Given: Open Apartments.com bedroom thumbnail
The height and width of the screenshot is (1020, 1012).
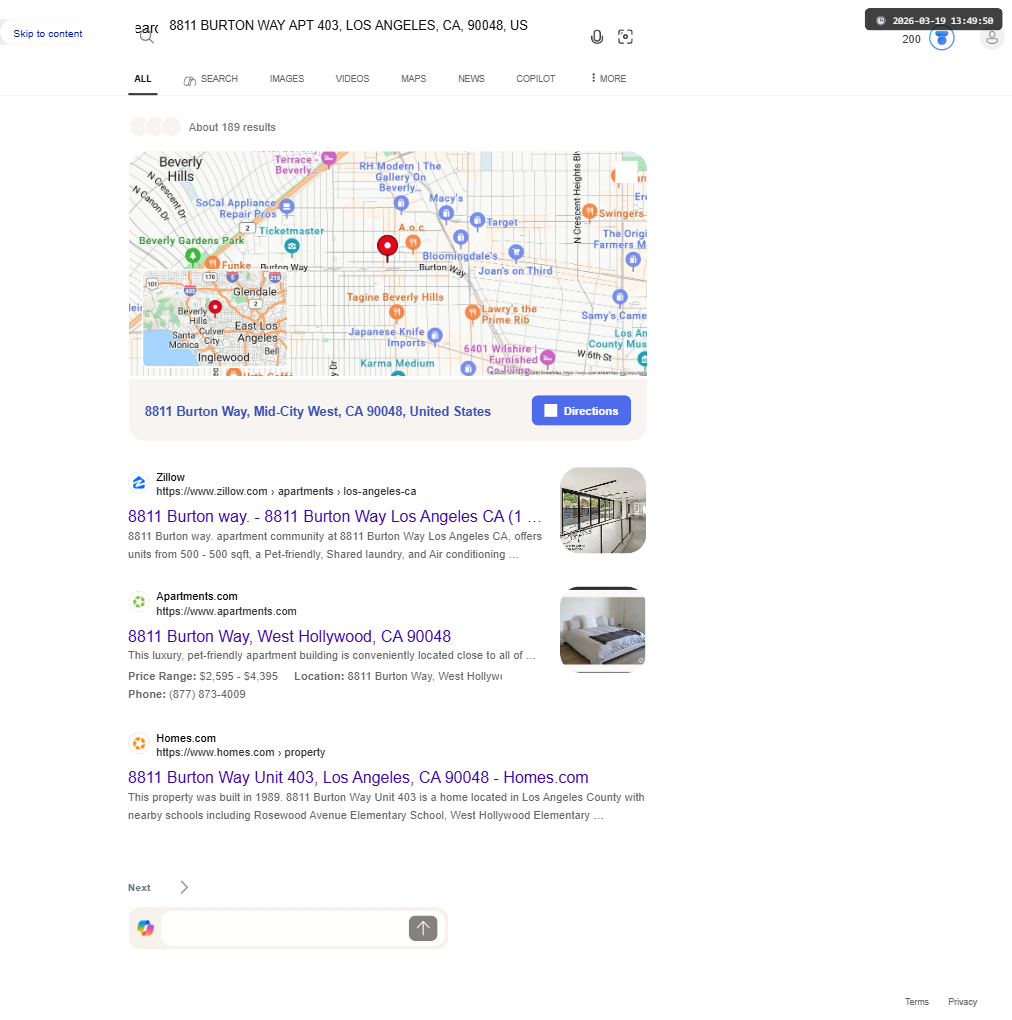Looking at the screenshot, I should pyautogui.click(x=603, y=630).
